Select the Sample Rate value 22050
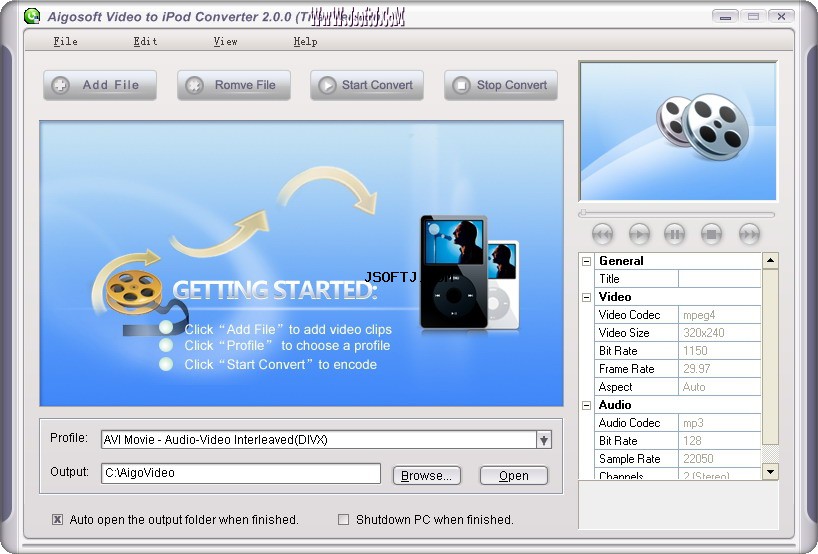818x554 pixels. (719, 459)
